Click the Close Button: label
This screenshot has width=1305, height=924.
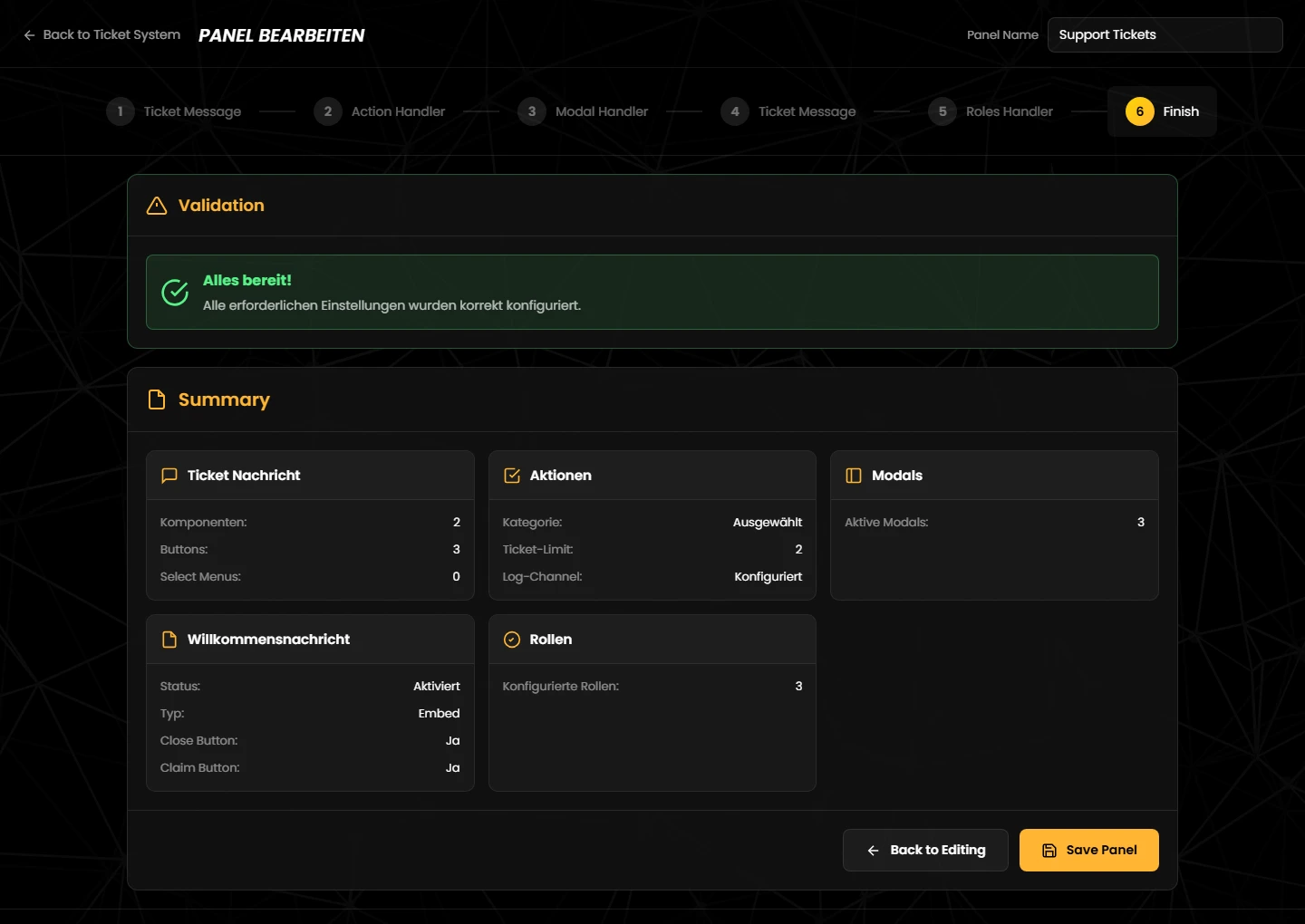(199, 741)
